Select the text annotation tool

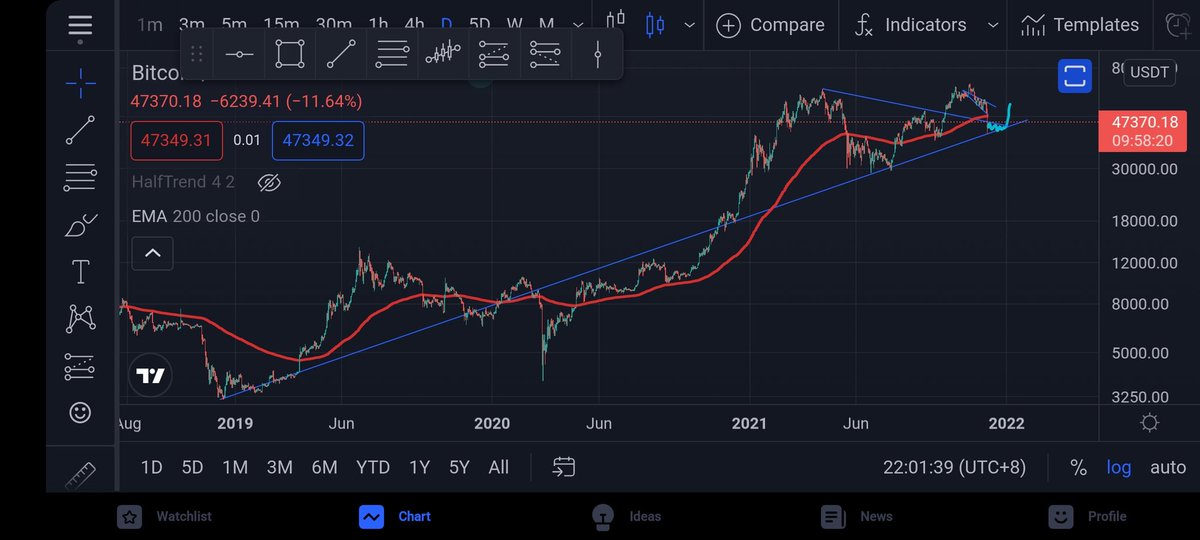pos(80,272)
